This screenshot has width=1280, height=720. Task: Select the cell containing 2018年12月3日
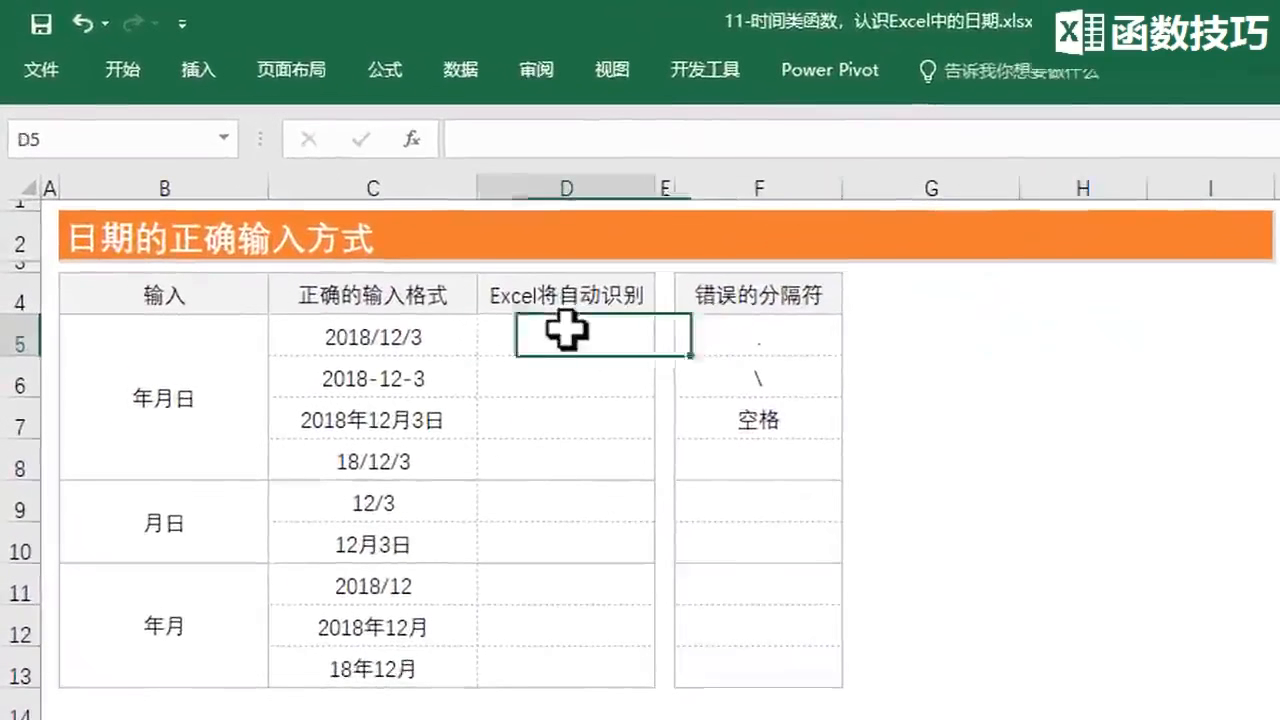(x=372, y=421)
